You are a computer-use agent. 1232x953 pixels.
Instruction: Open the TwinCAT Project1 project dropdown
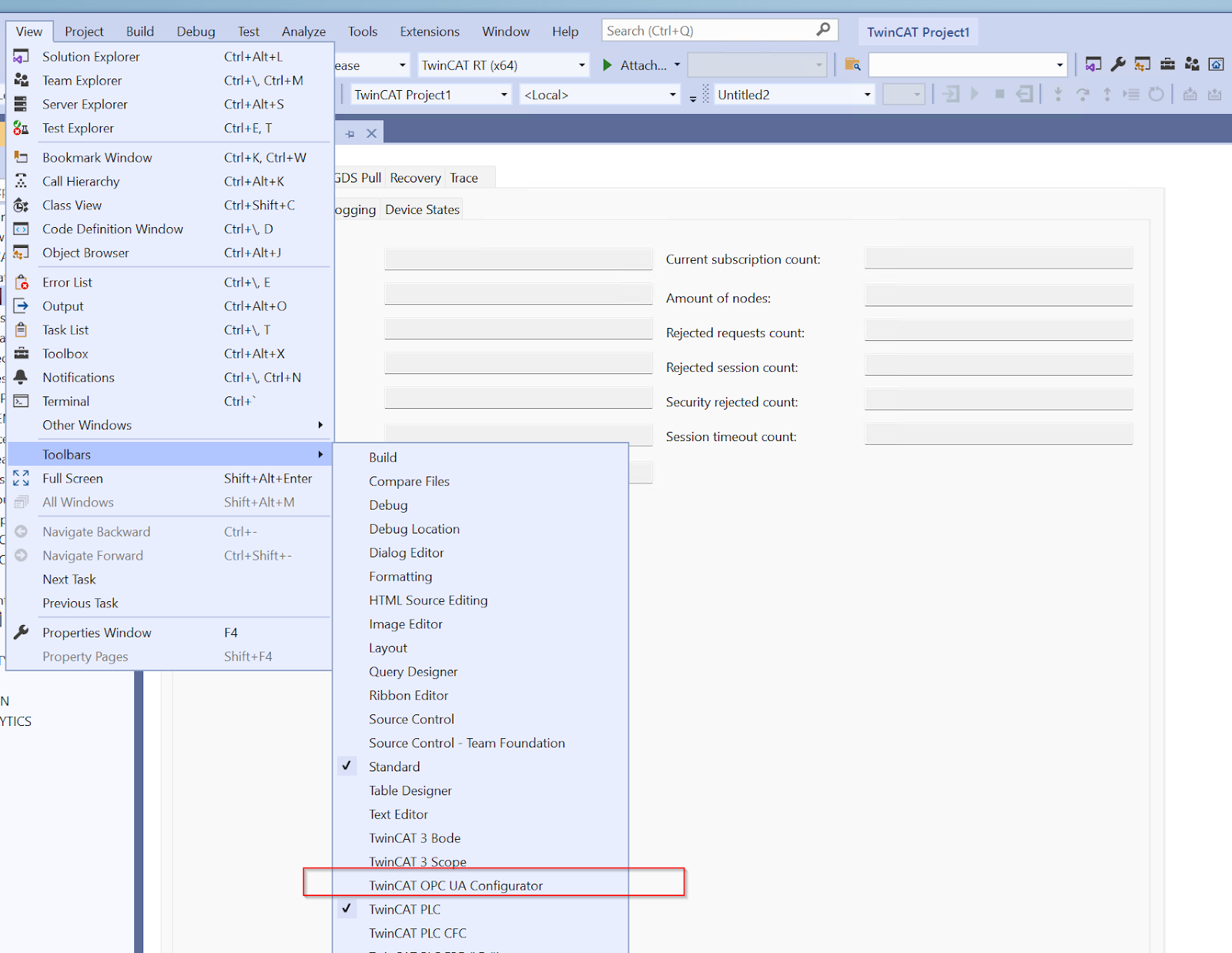pos(504,95)
